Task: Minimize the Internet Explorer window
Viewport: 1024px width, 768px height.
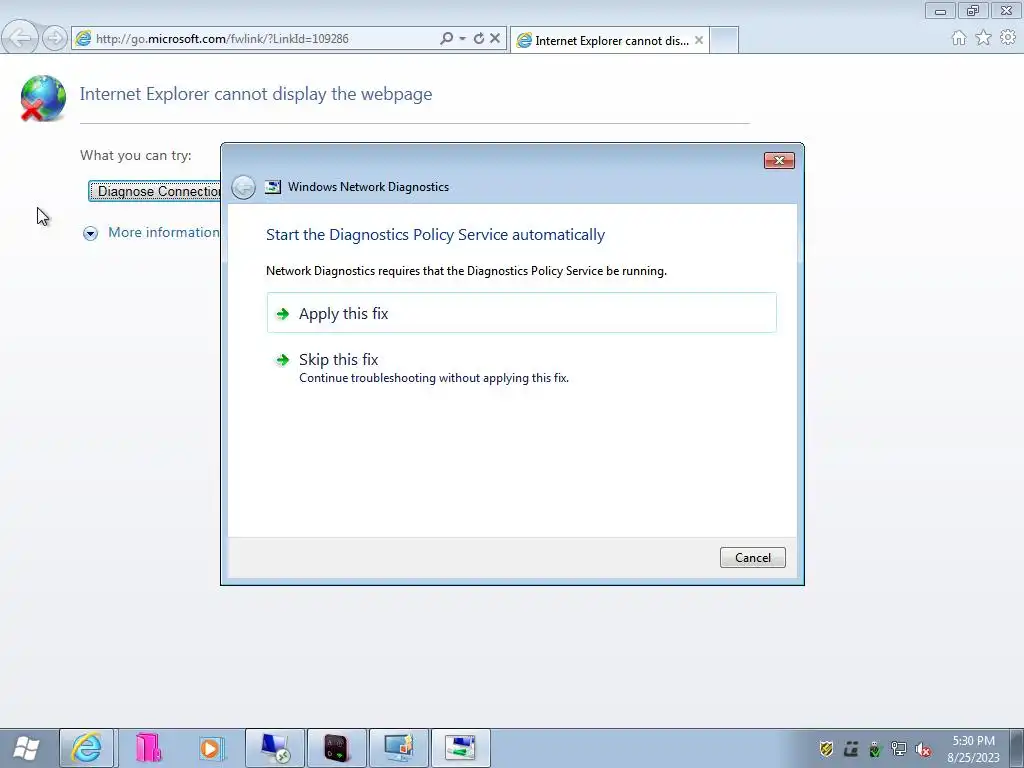Action: (940, 11)
